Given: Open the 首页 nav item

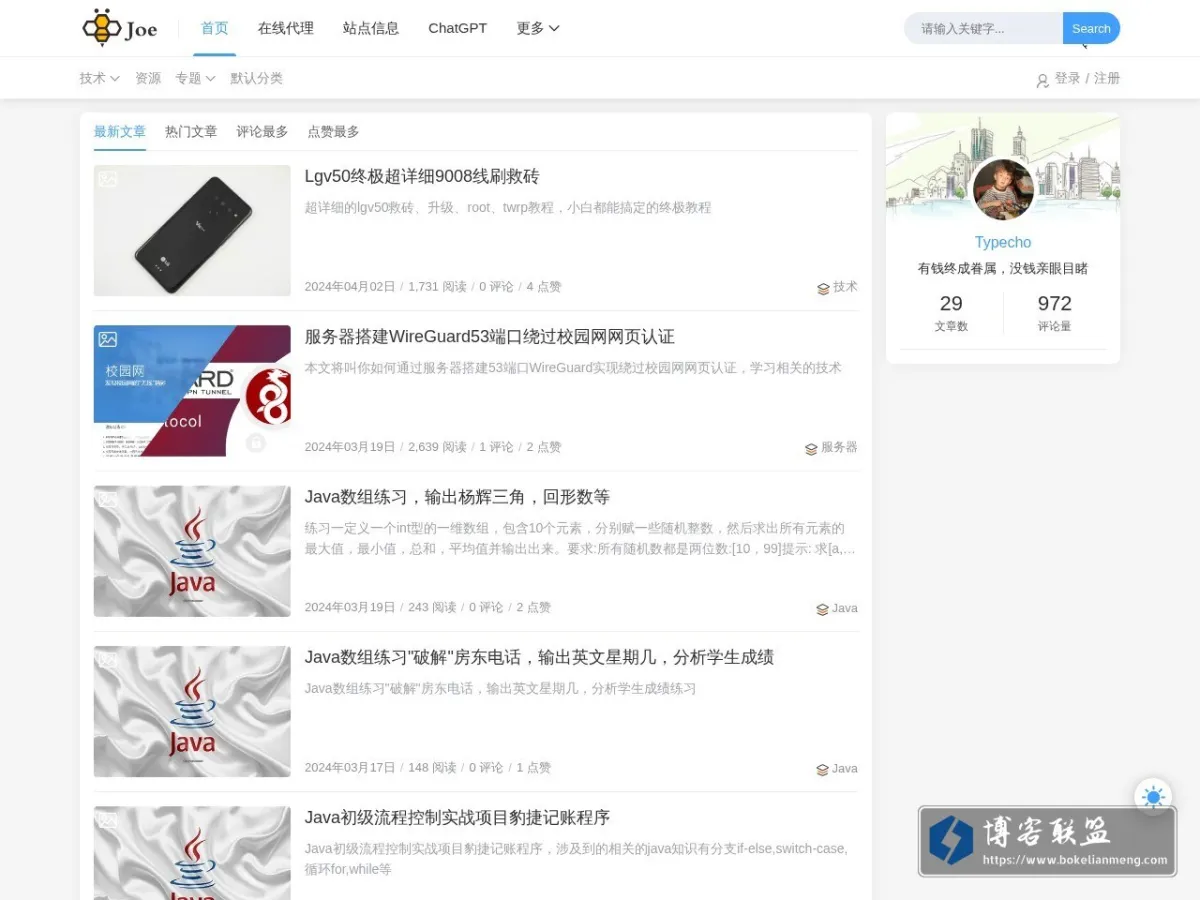Looking at the screenshot, I should (215, 28).
